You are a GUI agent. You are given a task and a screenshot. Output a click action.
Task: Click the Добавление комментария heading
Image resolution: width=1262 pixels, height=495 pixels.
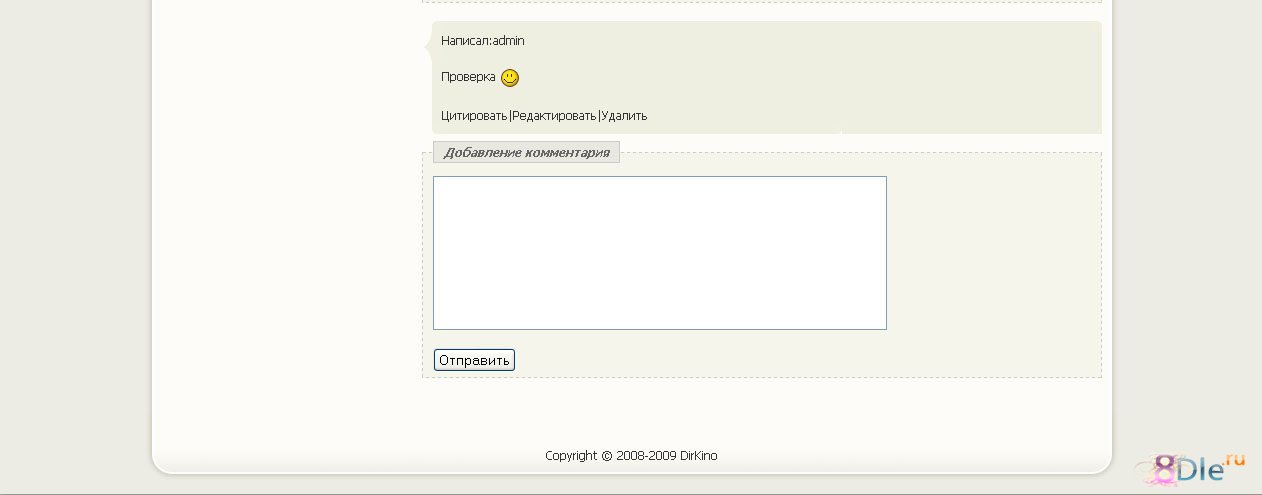point(526,153)
